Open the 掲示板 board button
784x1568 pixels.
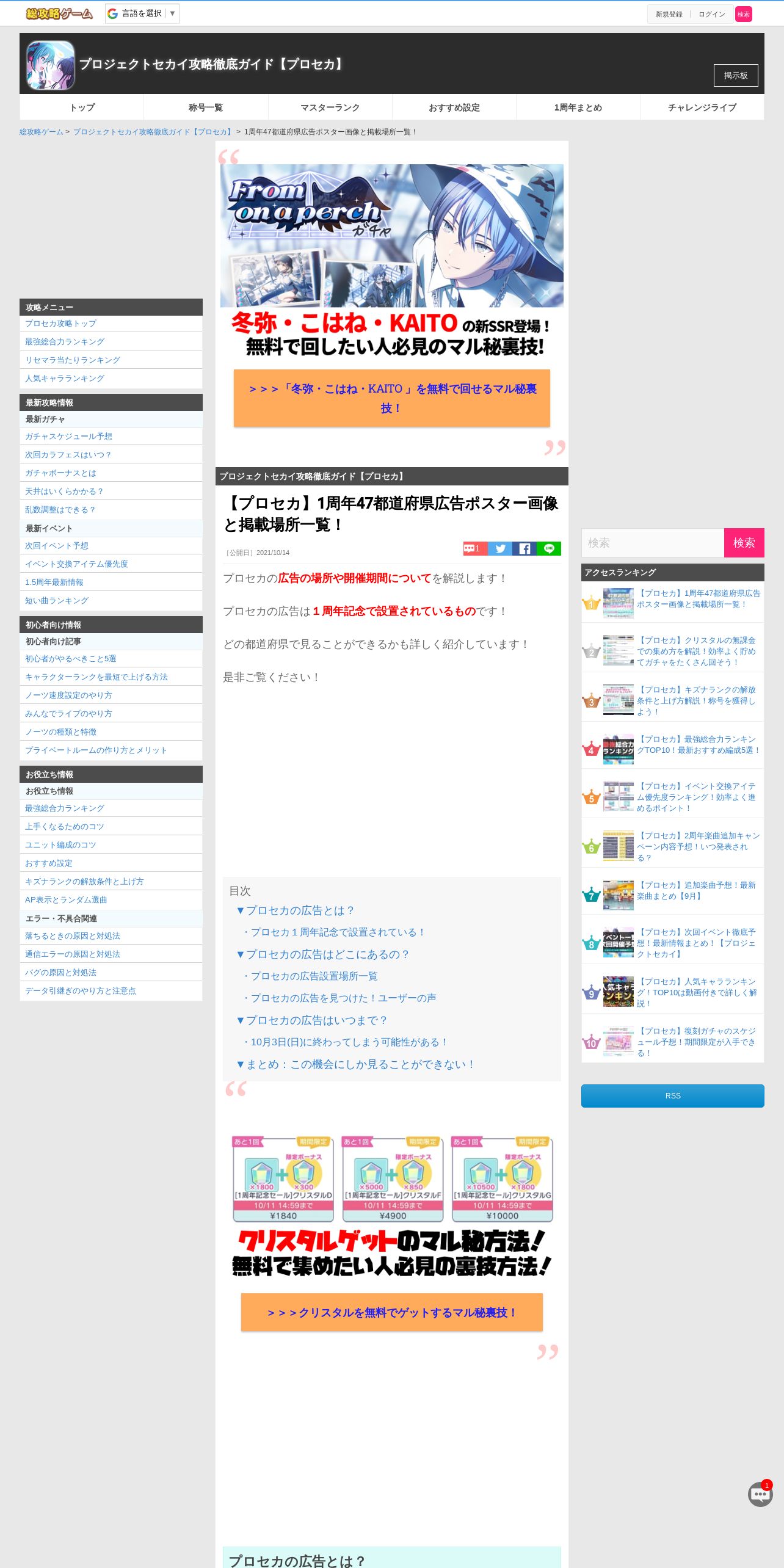(x=736, y=76)
